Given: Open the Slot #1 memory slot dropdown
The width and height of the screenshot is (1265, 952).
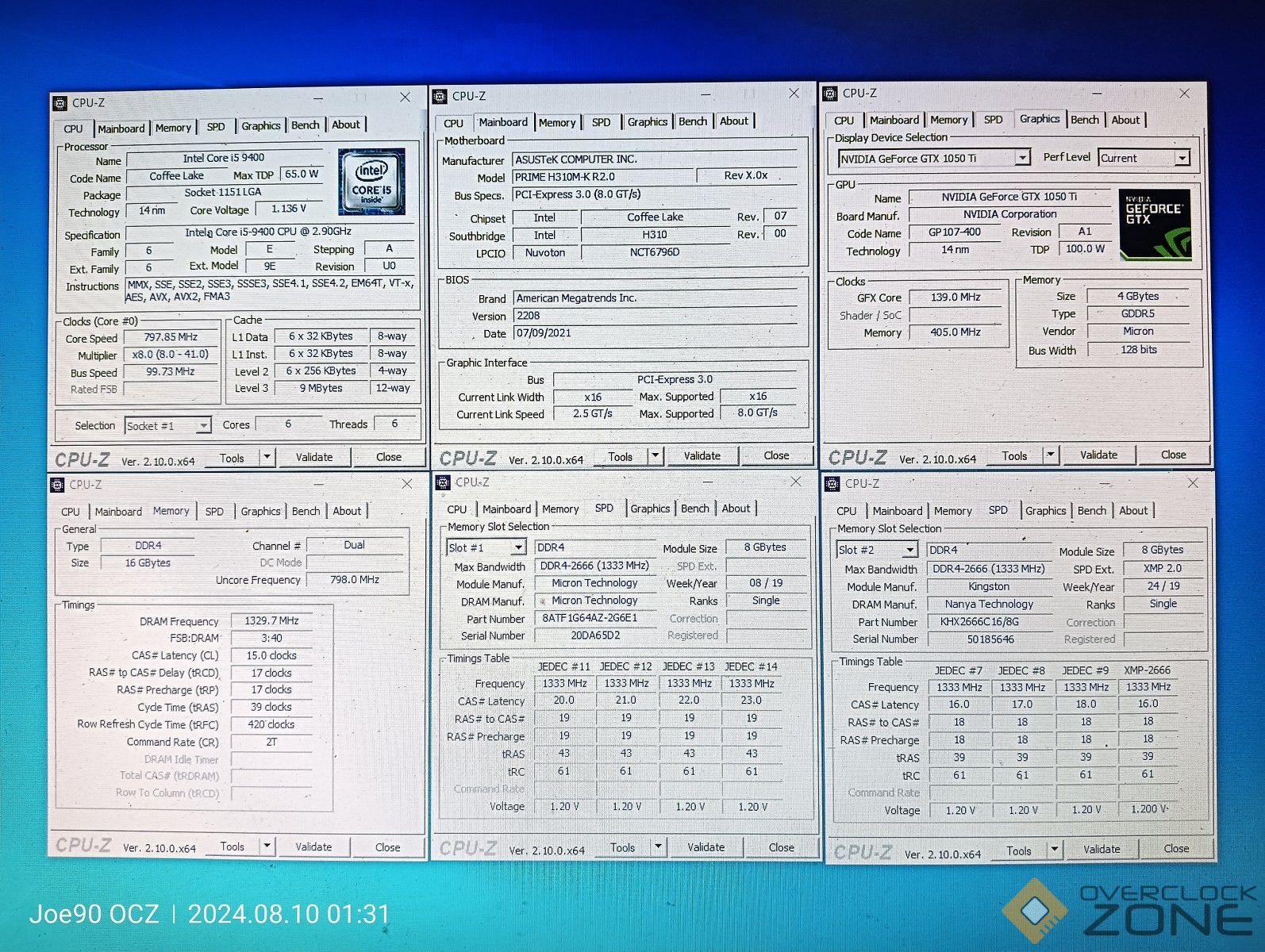Looking at the screenshot, I should click(518, 547).
